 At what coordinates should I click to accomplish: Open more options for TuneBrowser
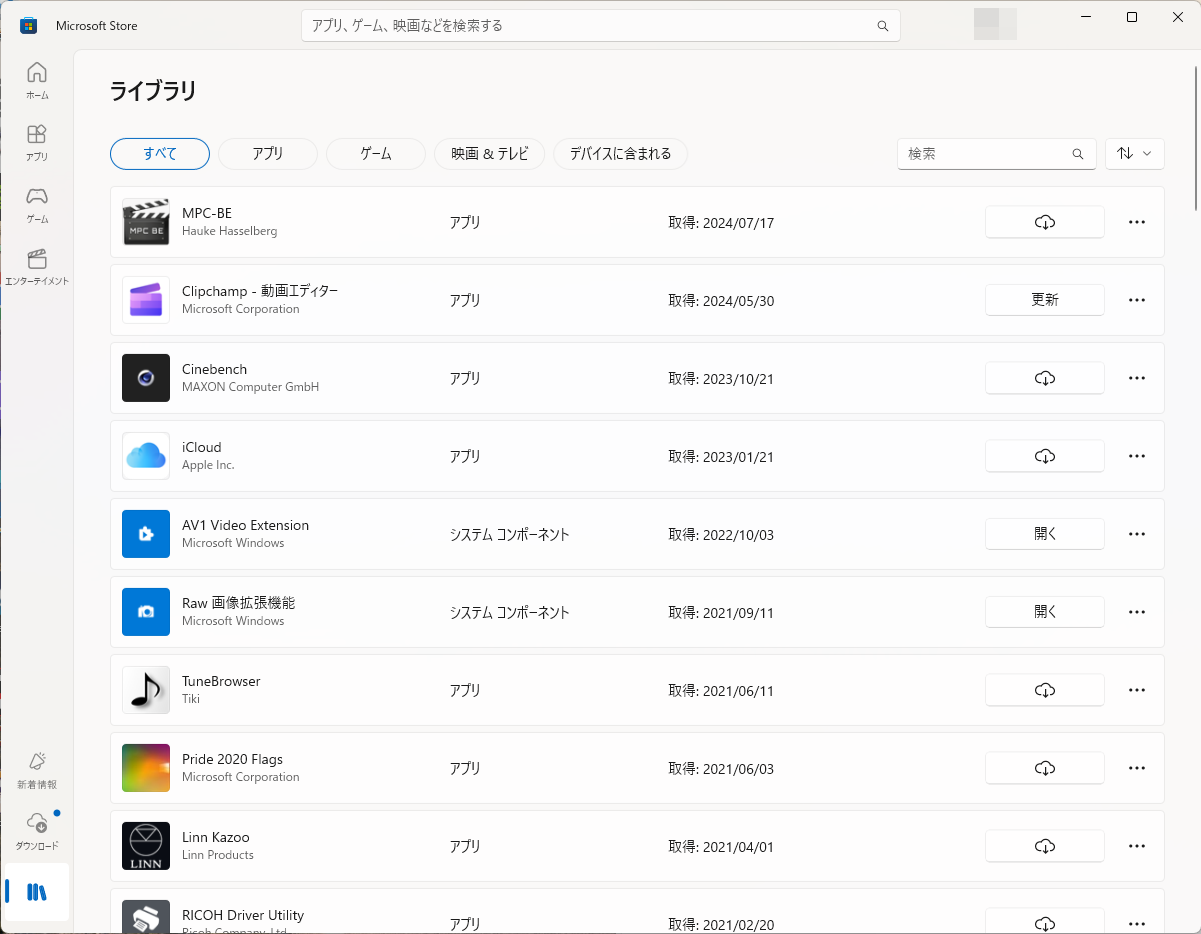pos(1137,690)
